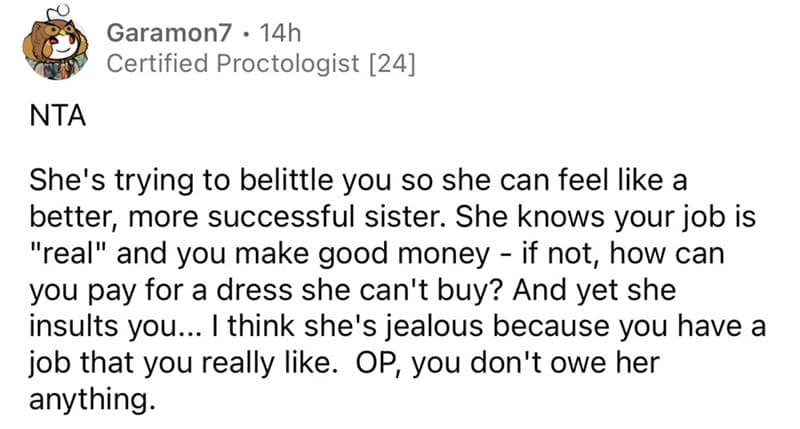Open the Garamon7 username profile link

[169, 34]
